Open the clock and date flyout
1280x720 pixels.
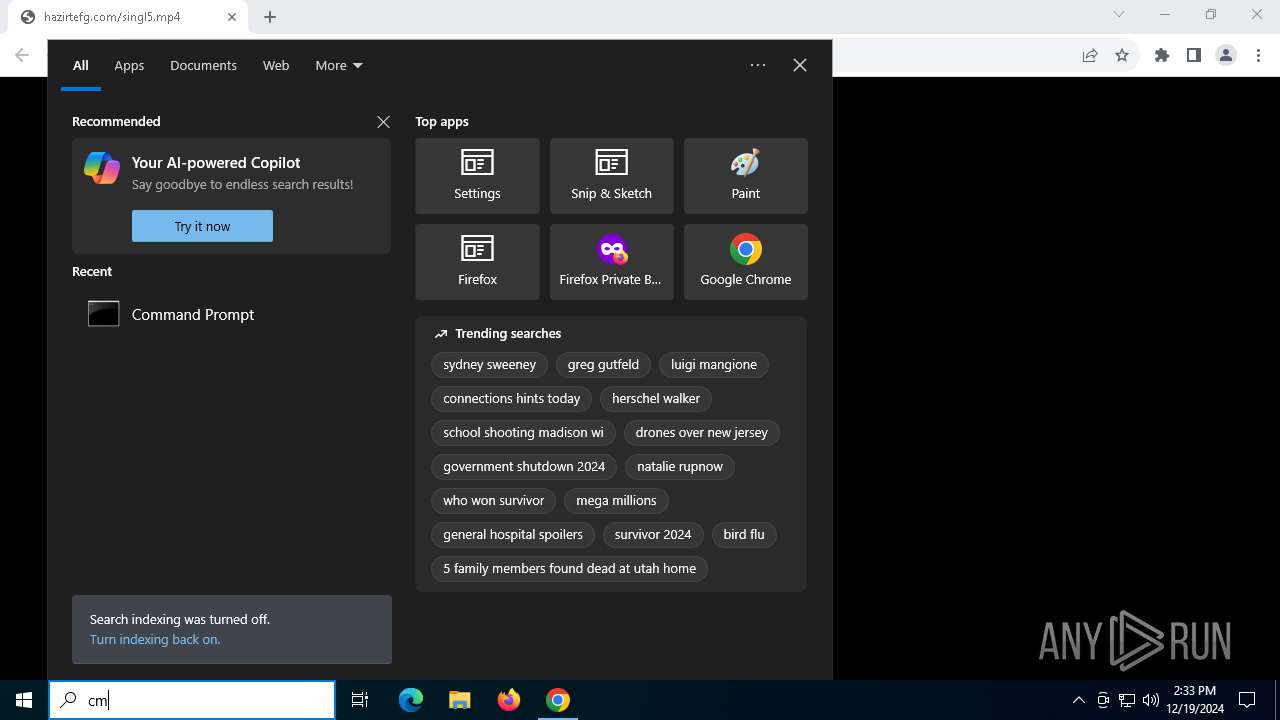[x=1194, y=700]
